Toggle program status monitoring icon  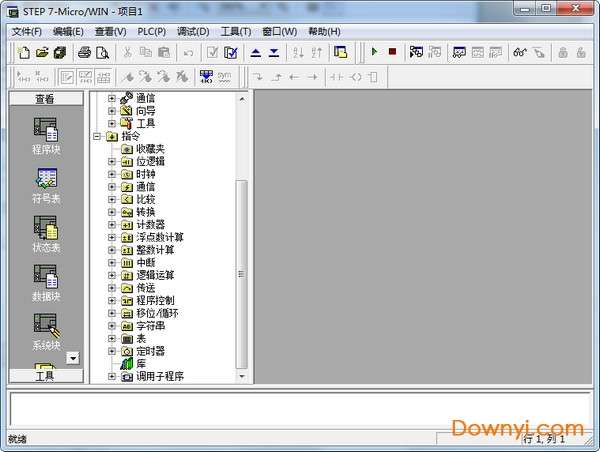pyautogui.click(x=416, y=52)
